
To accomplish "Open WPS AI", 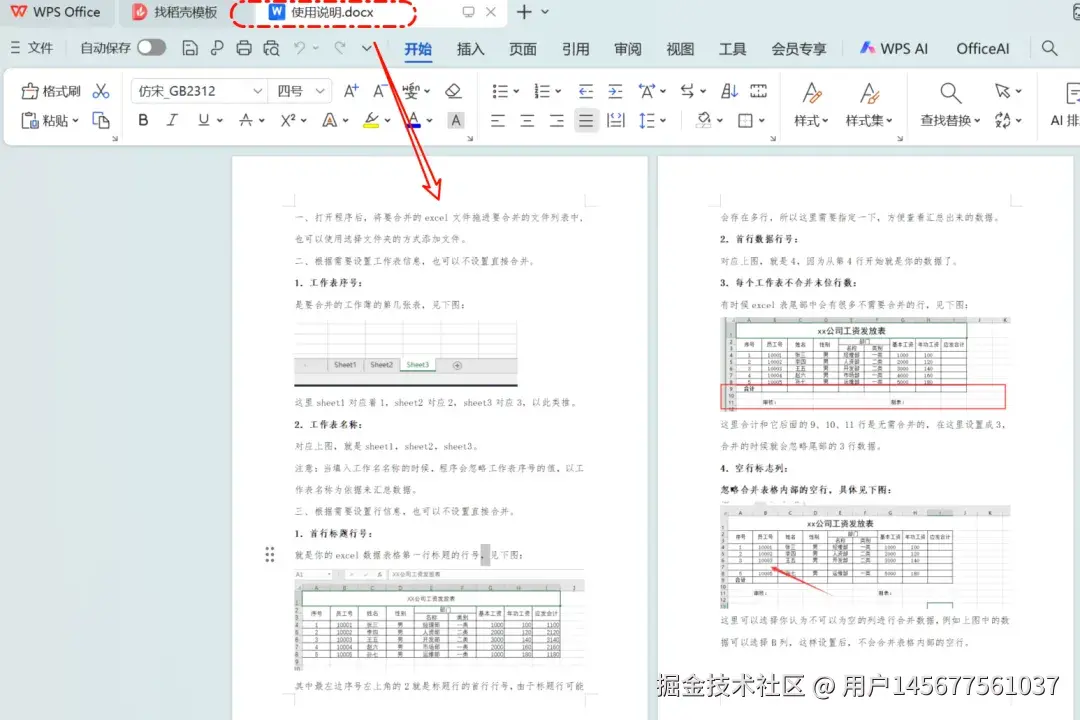I will (893, 49).
